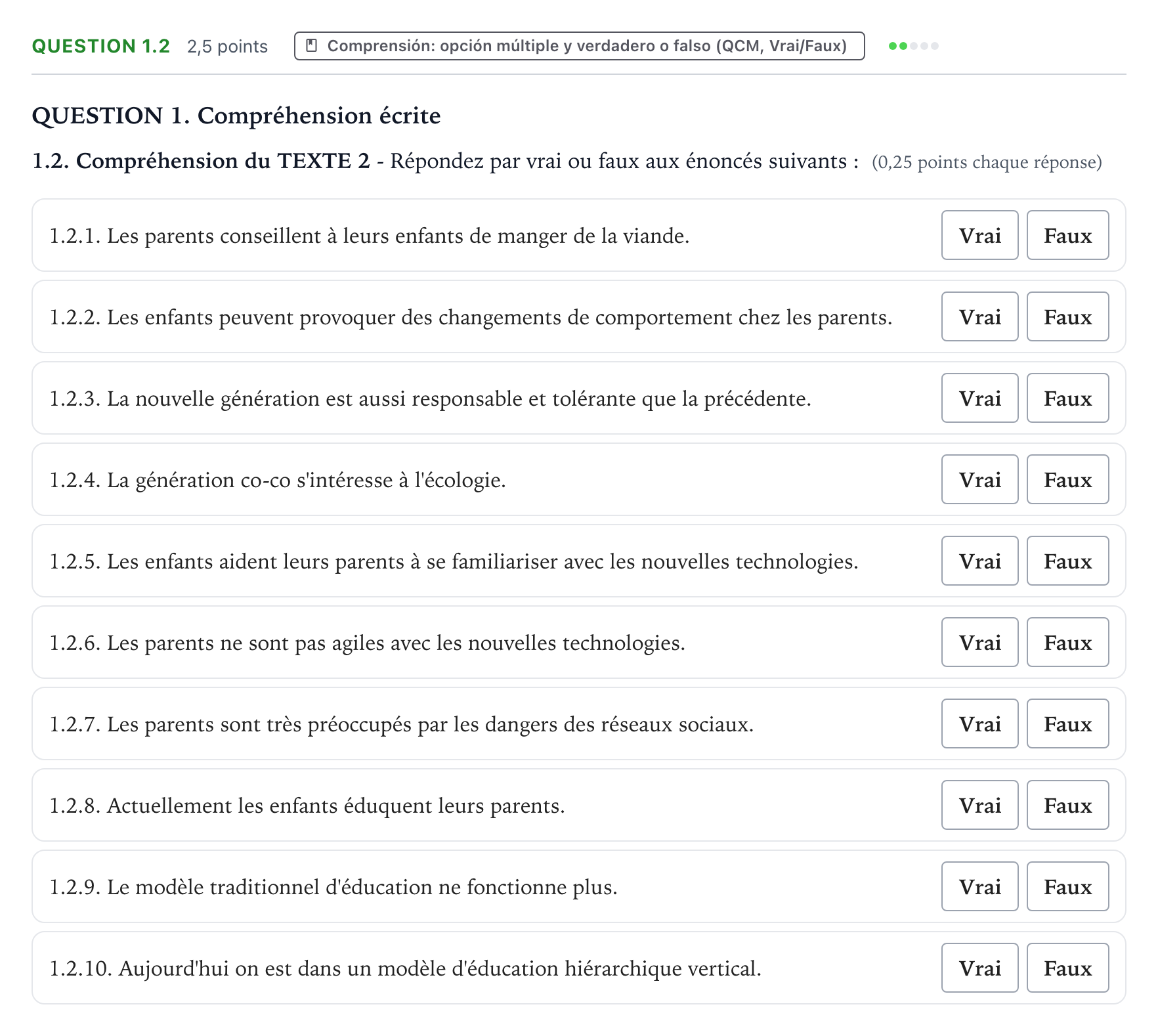Viewport: 1158px width, 1036px height.
Task: Choose Vrai for 1.2.3 nouvelle génération
Action: (x=979, y=398)
